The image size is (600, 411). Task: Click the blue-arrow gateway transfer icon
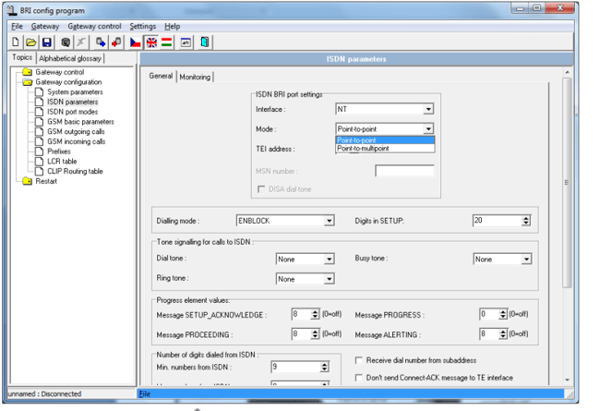tap(101, 42)
